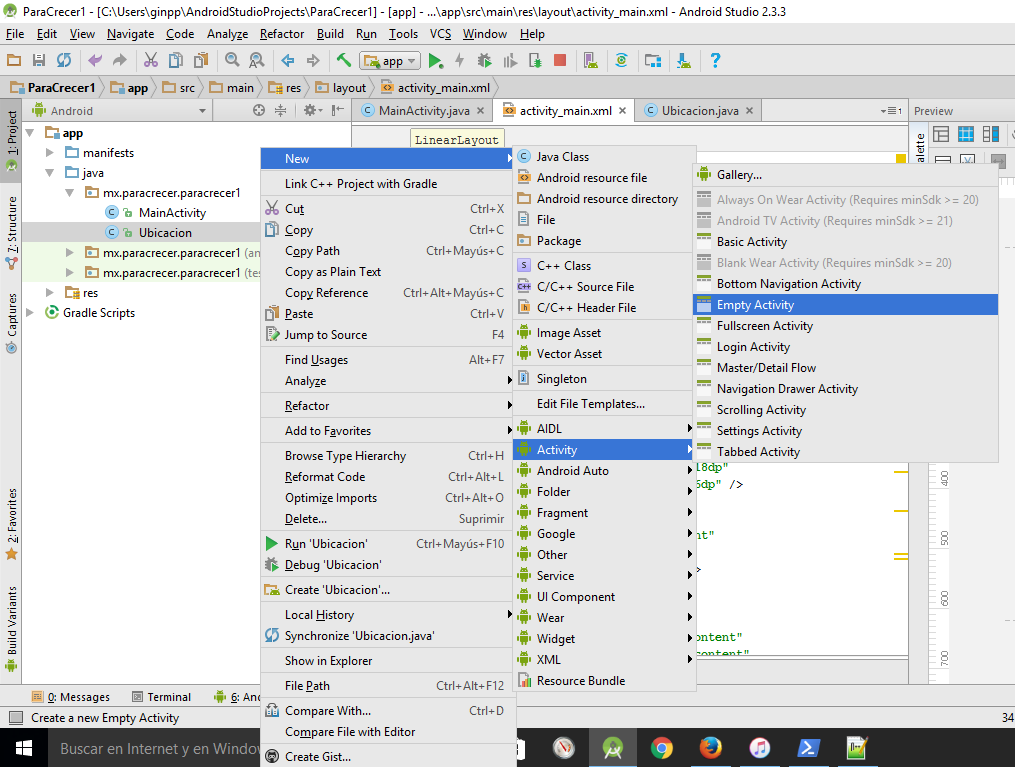Click the Help question mark icon
Viewport: 1015px width, 767px height.
(x=715, y=61)
